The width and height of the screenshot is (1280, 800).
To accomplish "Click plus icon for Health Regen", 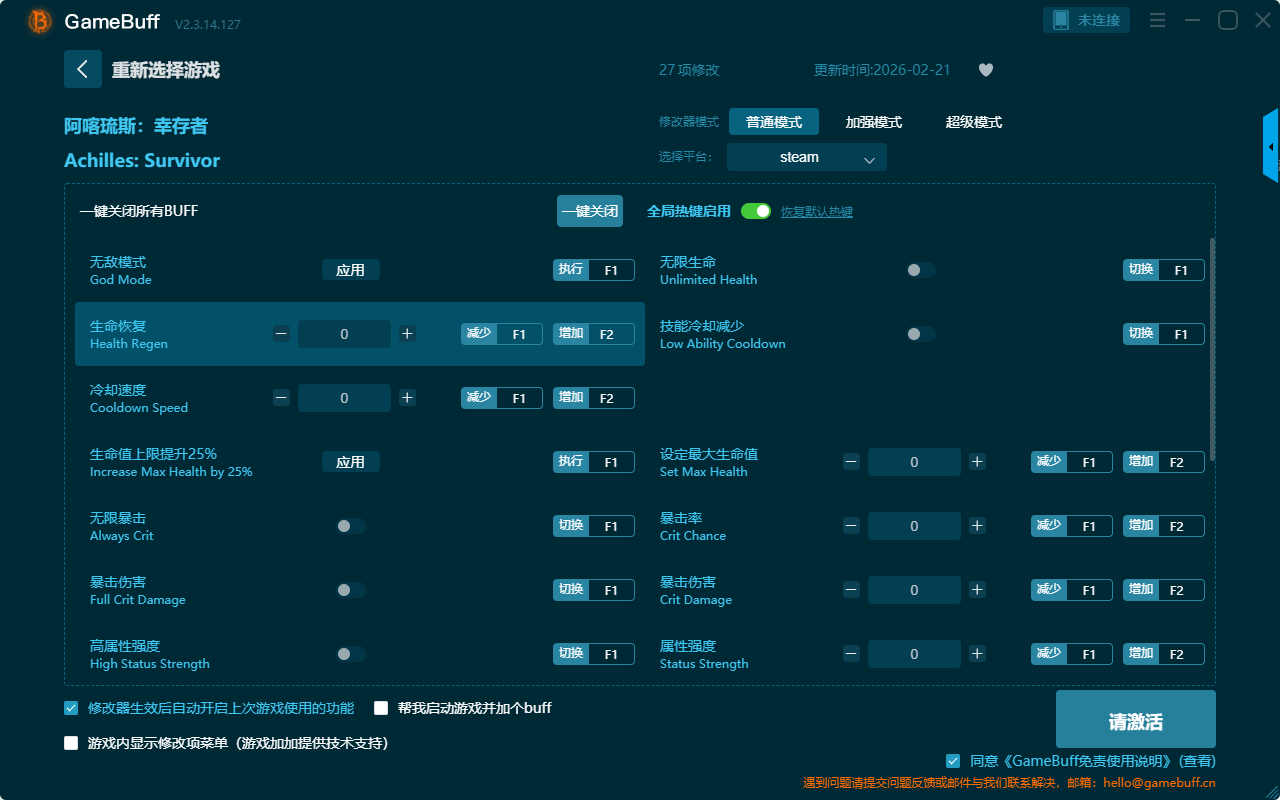I will click(x=407, y=334).
